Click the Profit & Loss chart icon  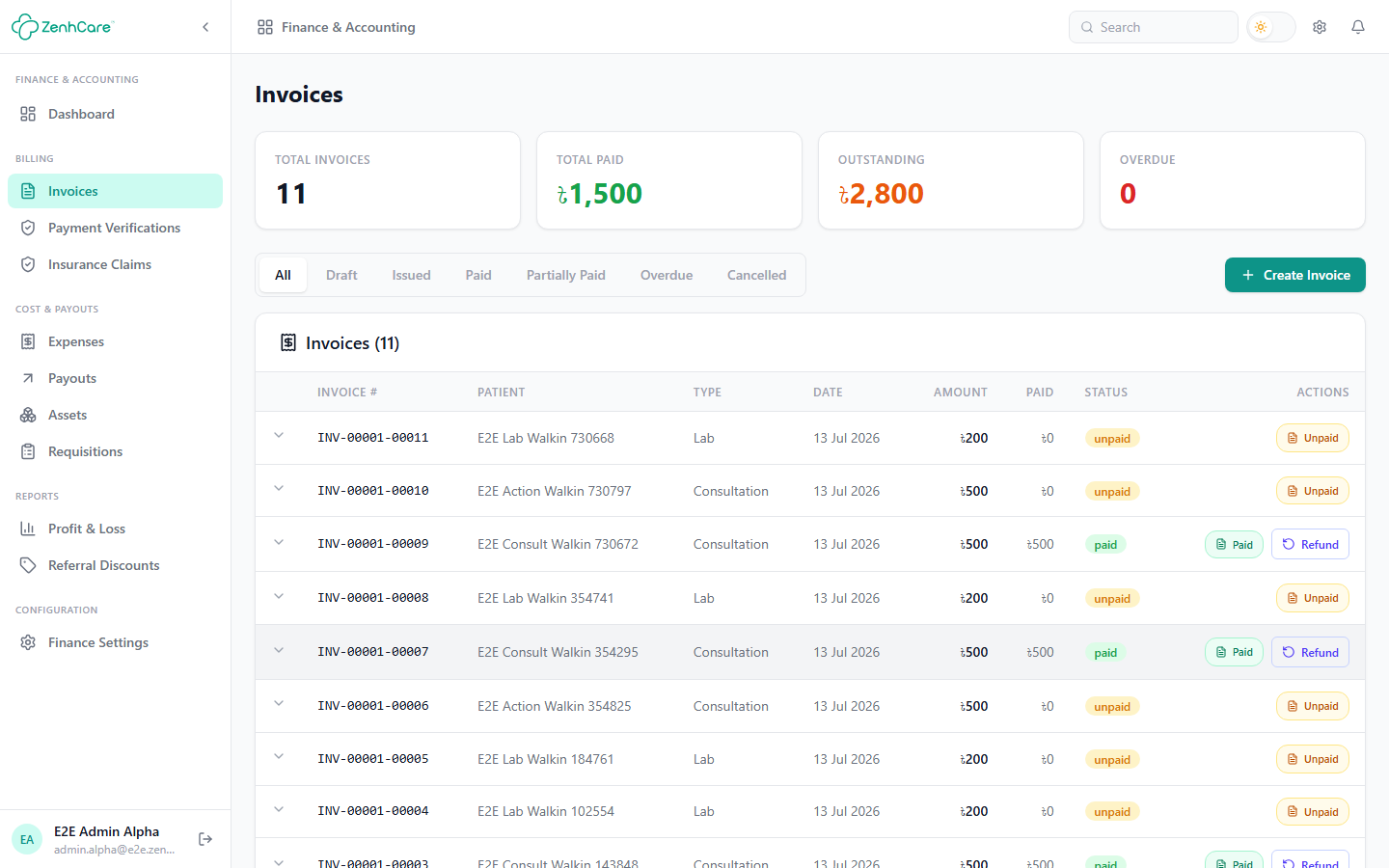click(28, 529)
